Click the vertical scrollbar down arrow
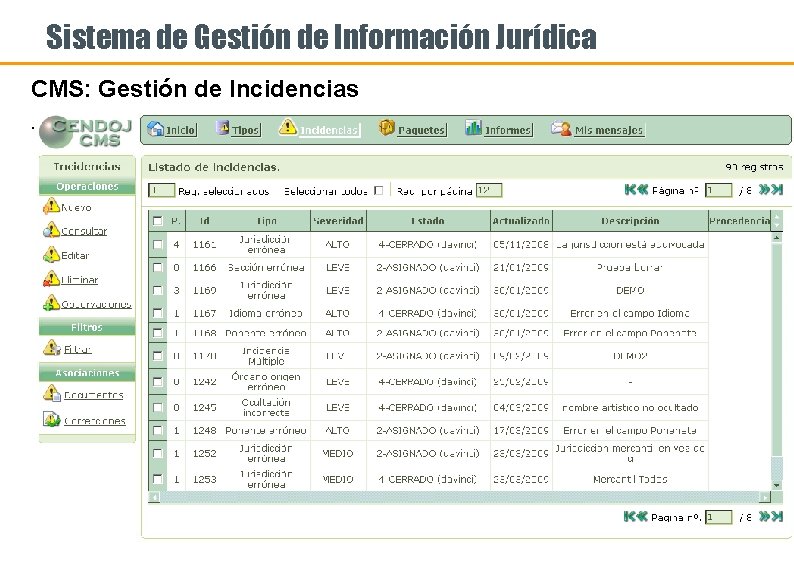Image resolution: width=794 pixels, height=564 pixels. click(776, 485)
